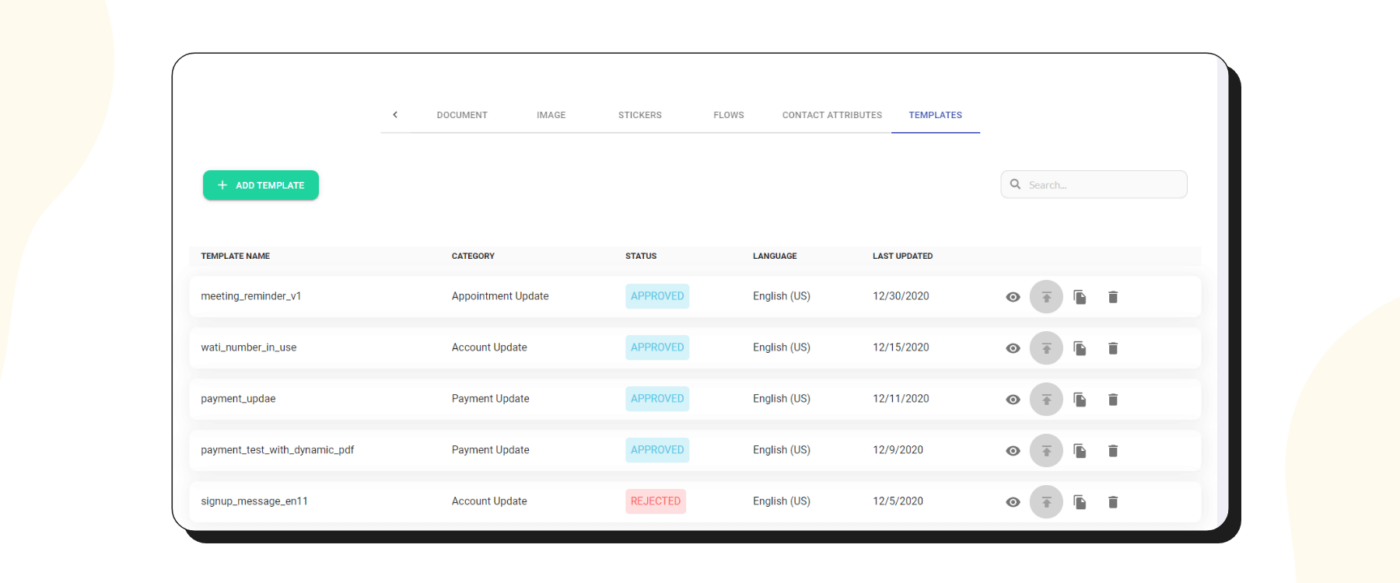
Task: Open the Flows tab
Action: pos(729,115)
